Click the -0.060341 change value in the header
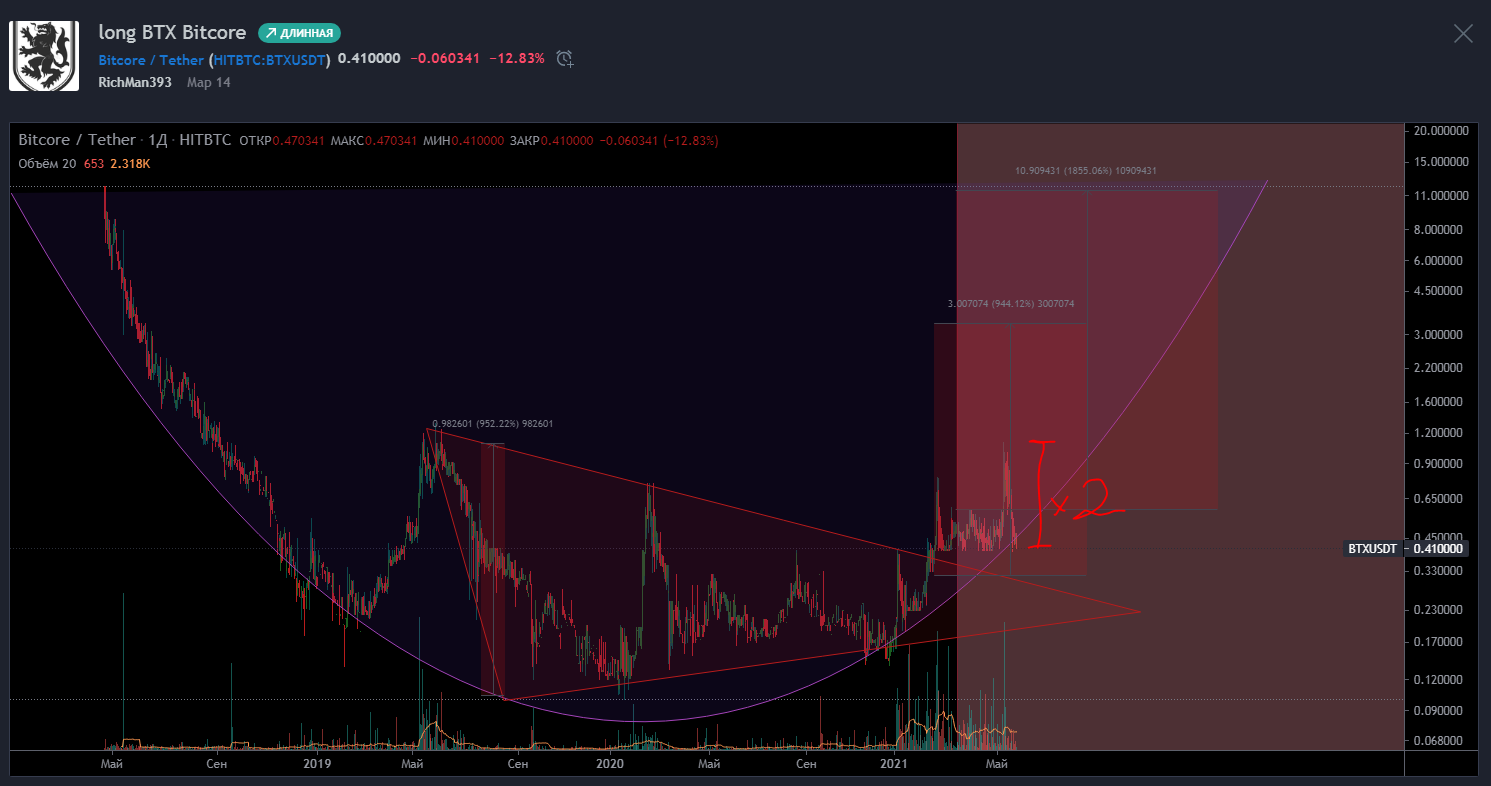 (444, 59)
